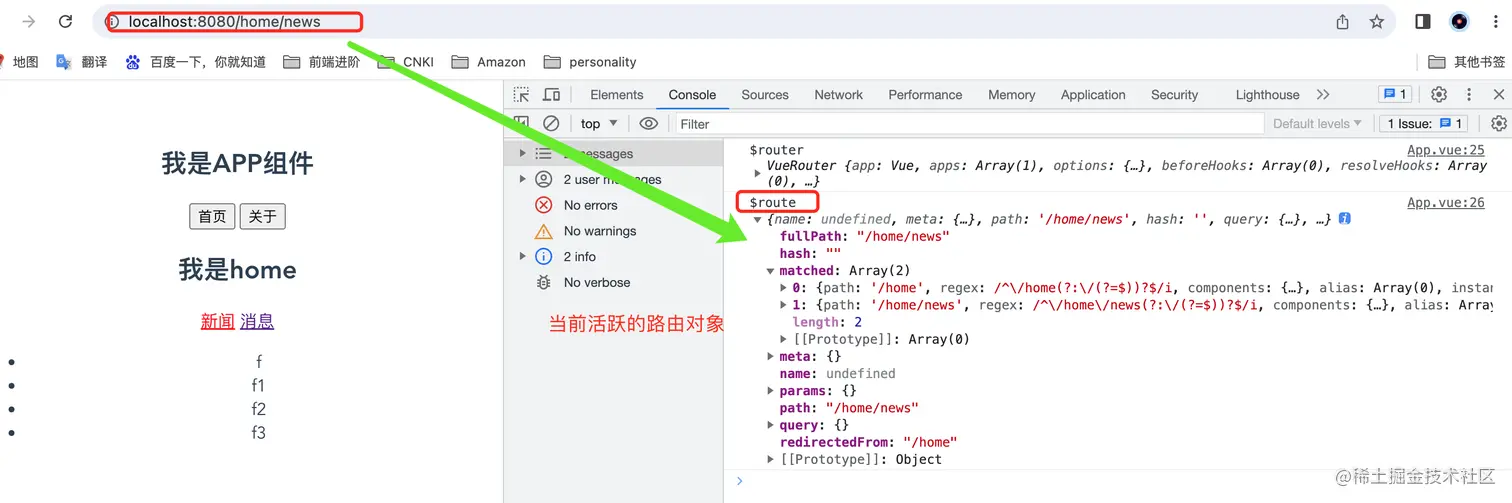The height and width of the screenshot is (503, 1512).
Task: Go forward with the browser arrow
Action: (29, 22)
